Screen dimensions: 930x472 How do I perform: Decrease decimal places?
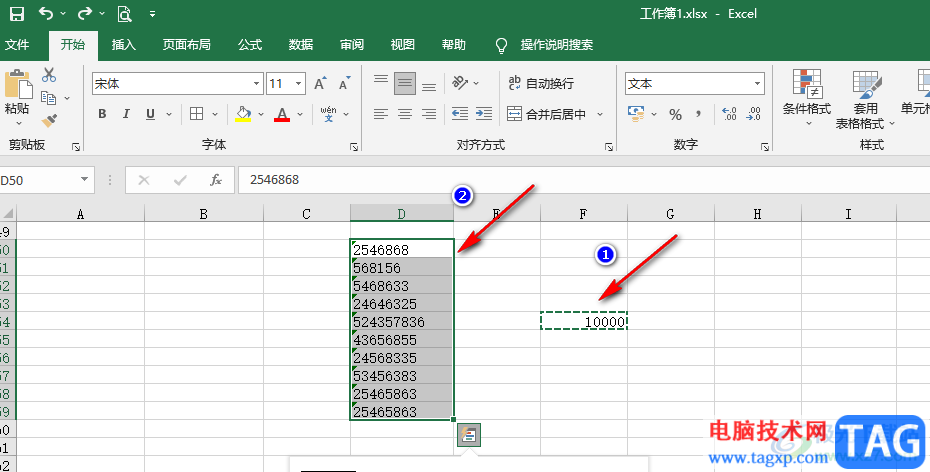tap(753, 114)
